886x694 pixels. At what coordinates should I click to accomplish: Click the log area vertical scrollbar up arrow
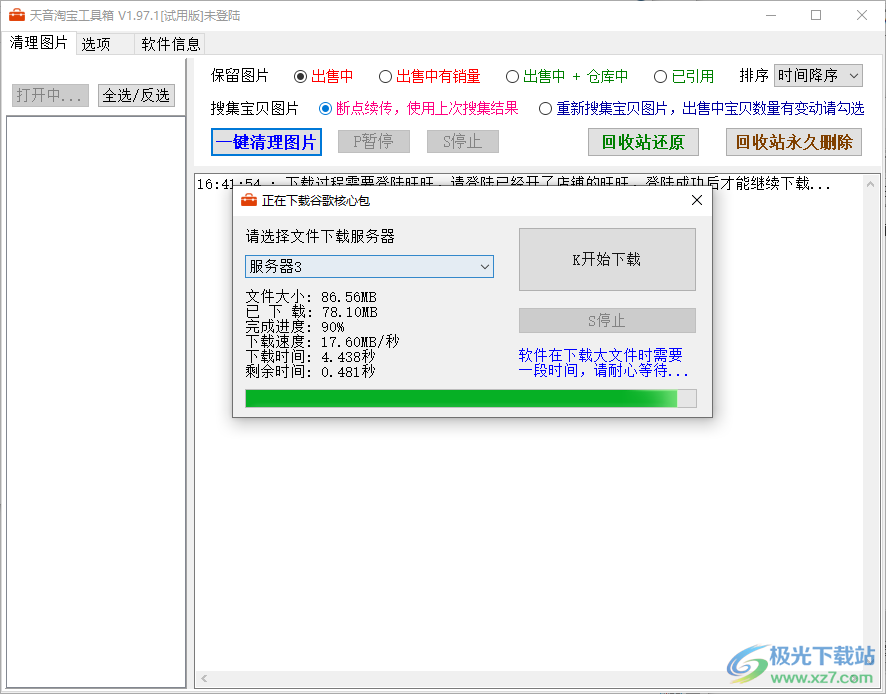click(x=871, y=184)
